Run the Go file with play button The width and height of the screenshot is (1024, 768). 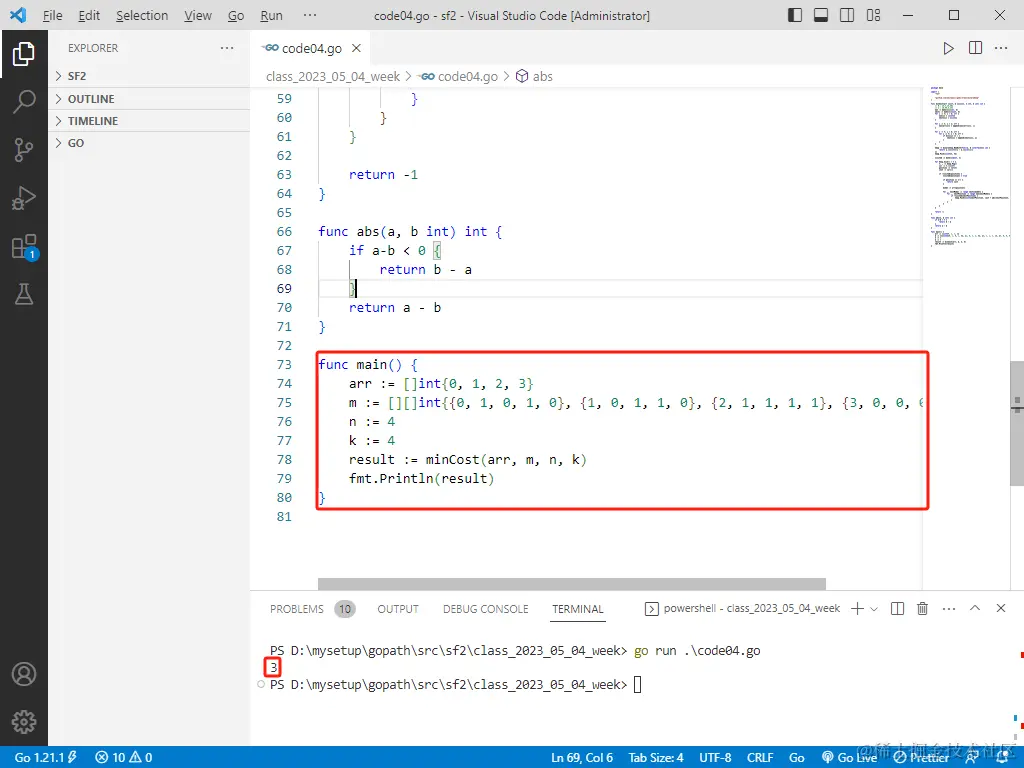coord(948,48)
